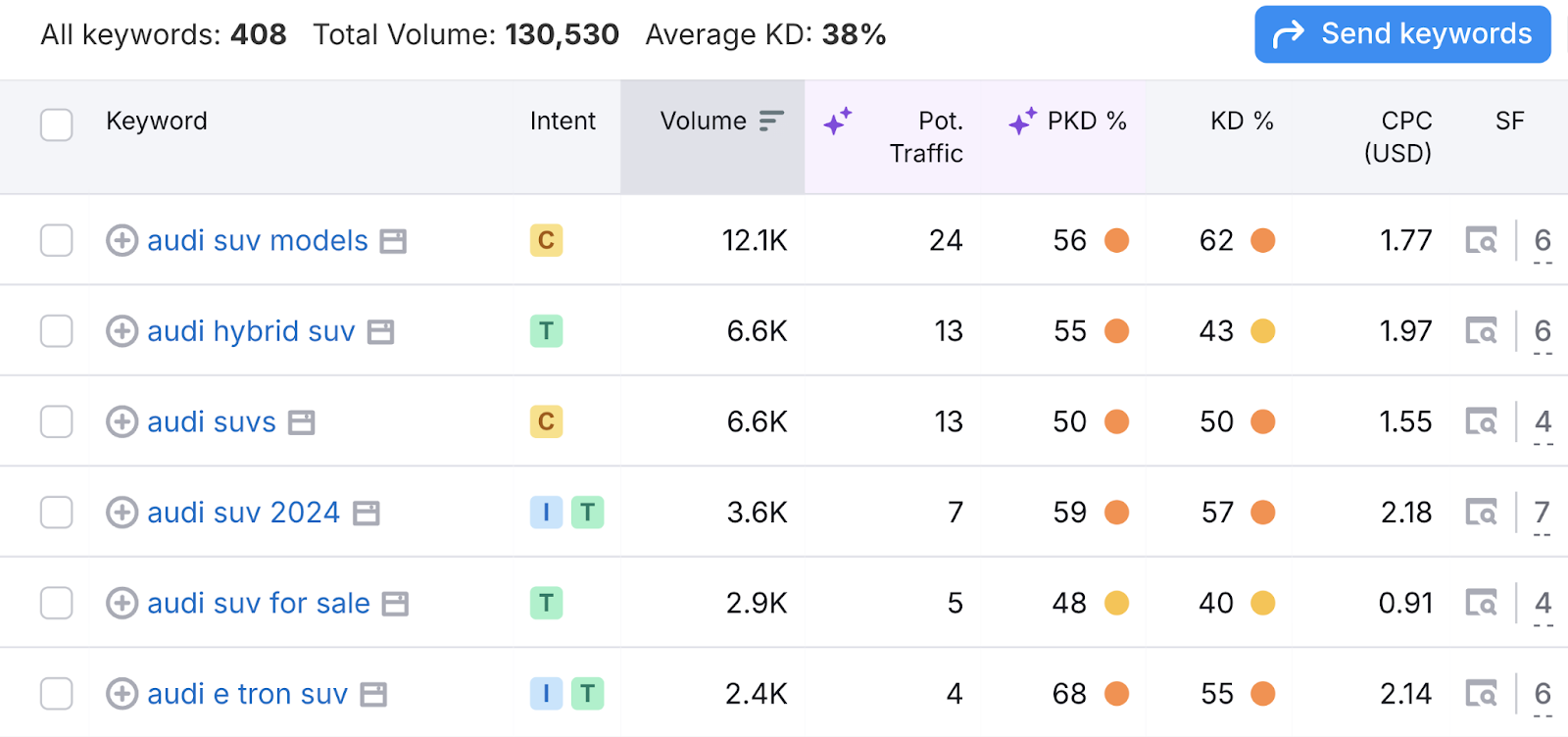This screenshot has width=1568, height=737.
Task: Open SERP view icon for audi suvs row
Action: (1481, 421)
